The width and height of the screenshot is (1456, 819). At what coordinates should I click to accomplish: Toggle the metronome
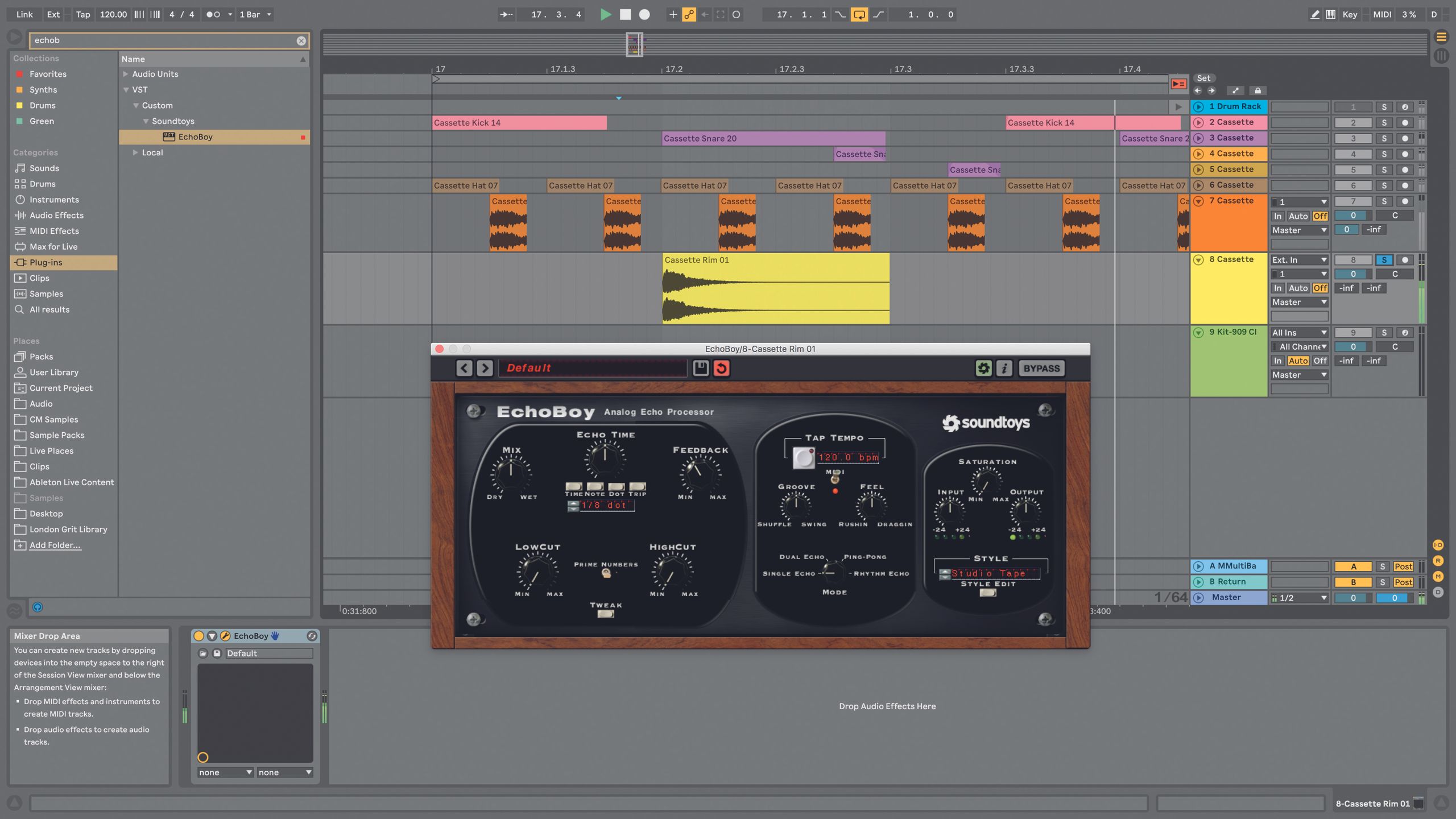213,14
